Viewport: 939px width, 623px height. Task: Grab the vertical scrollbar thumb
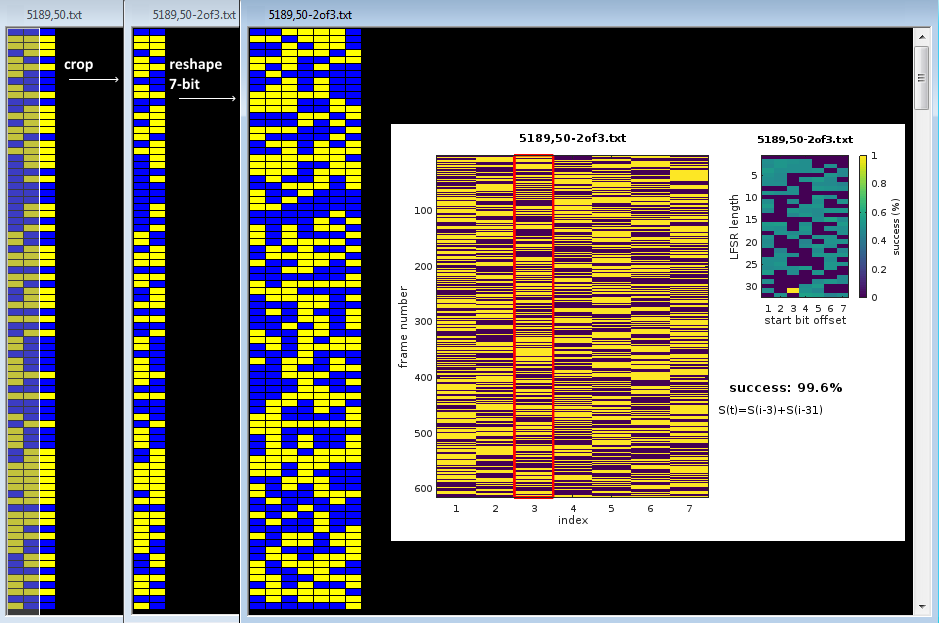pos(922,78)
